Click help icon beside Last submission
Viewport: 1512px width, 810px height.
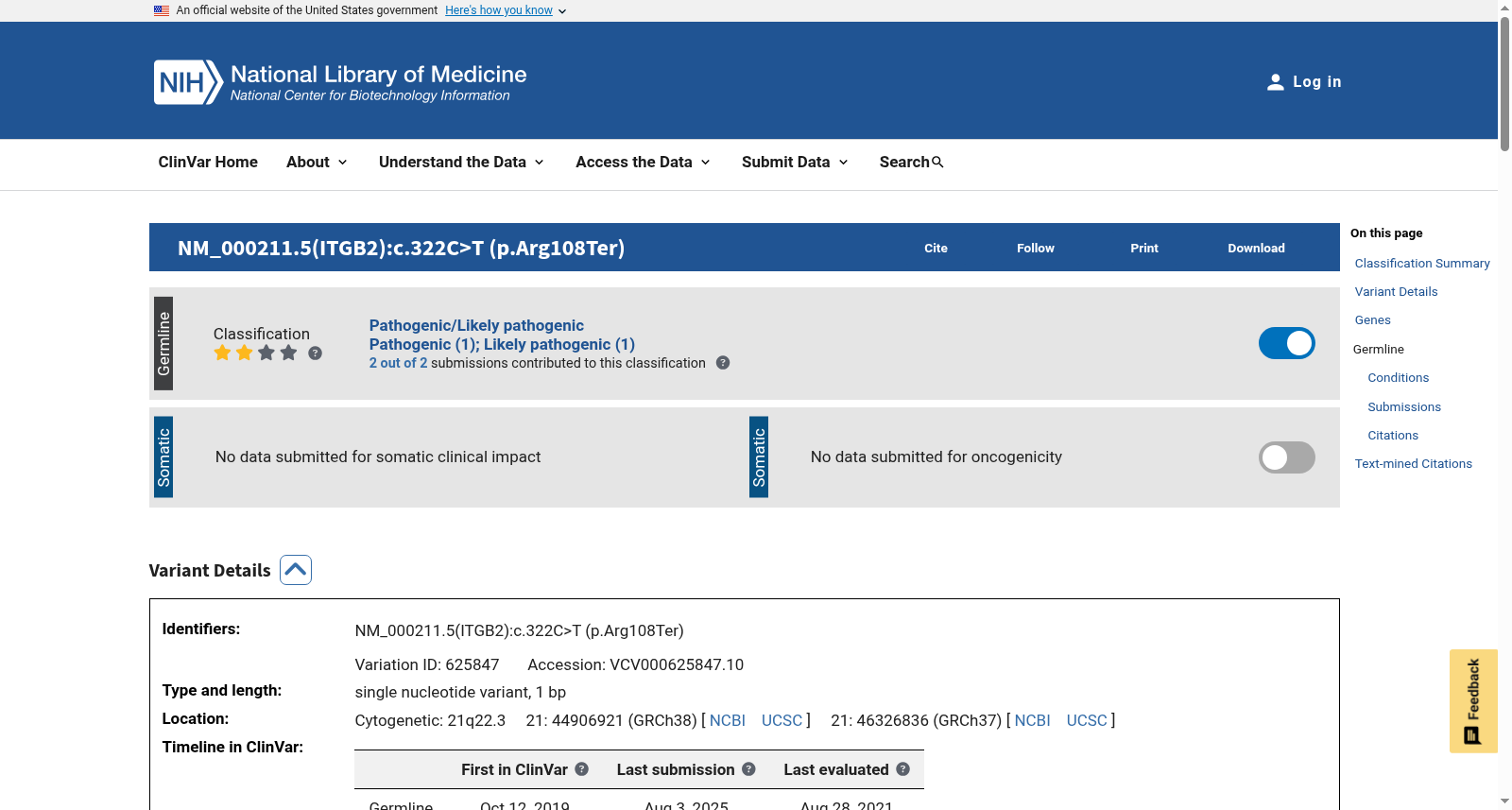coord(748,769)
